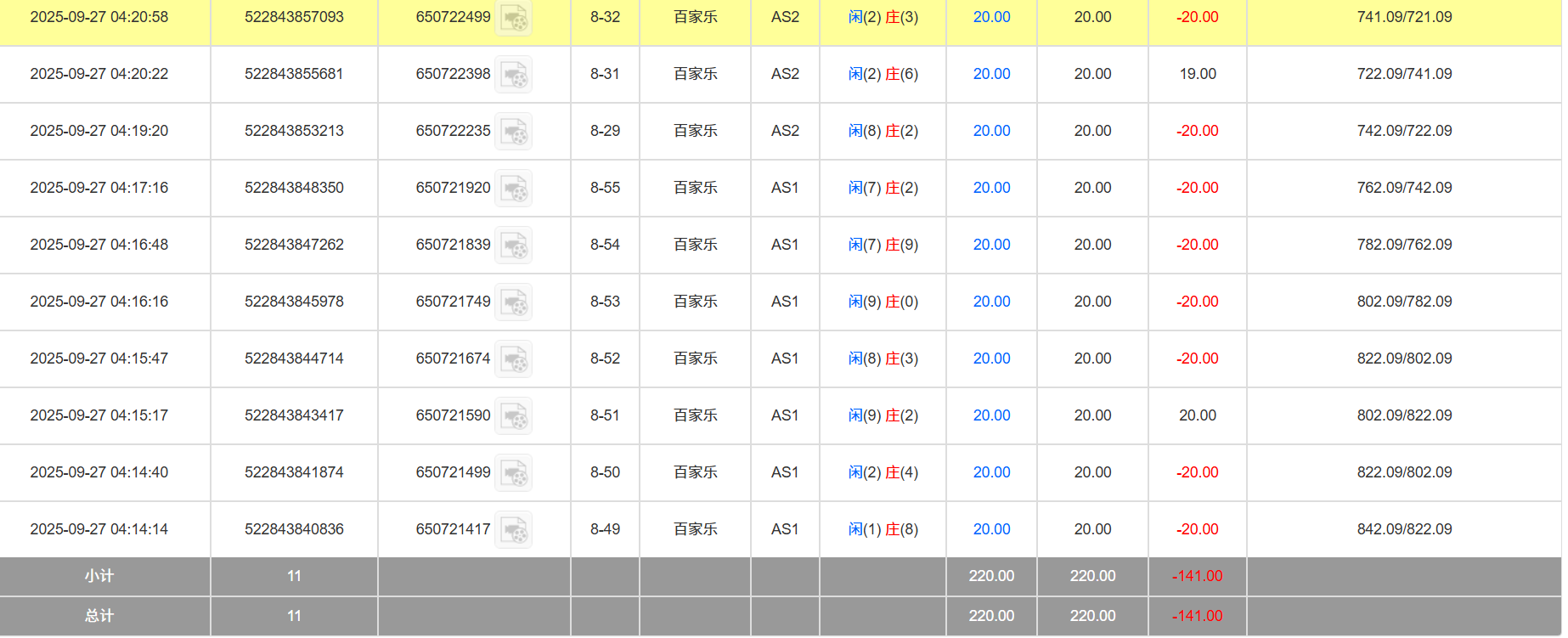Open replay icon for game number 650721749
The width and height of the screenshot is (1568, 638).
(514, 302)
